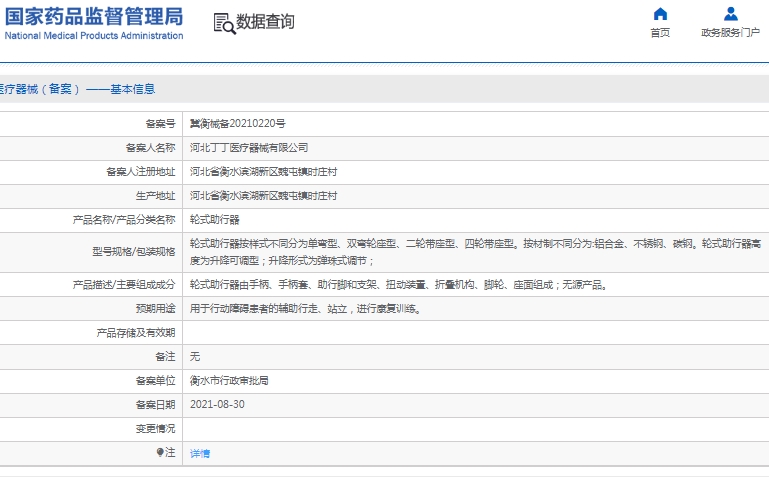Click the empty 变更情况 value cell
Screen dimensions: 769x477
pyautogui.click(x=476, y=429)
